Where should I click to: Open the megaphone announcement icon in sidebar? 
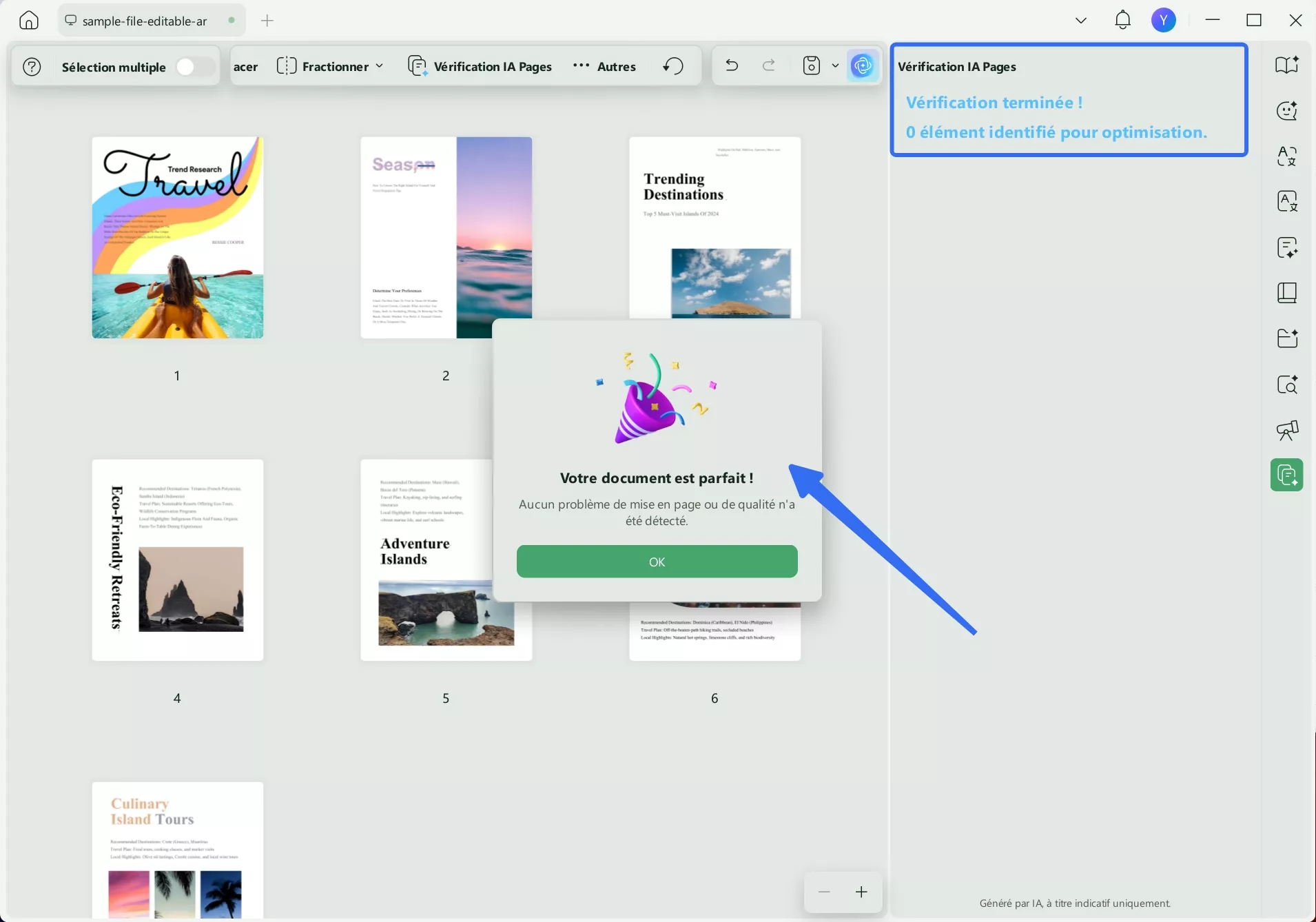coord(1287,430)
